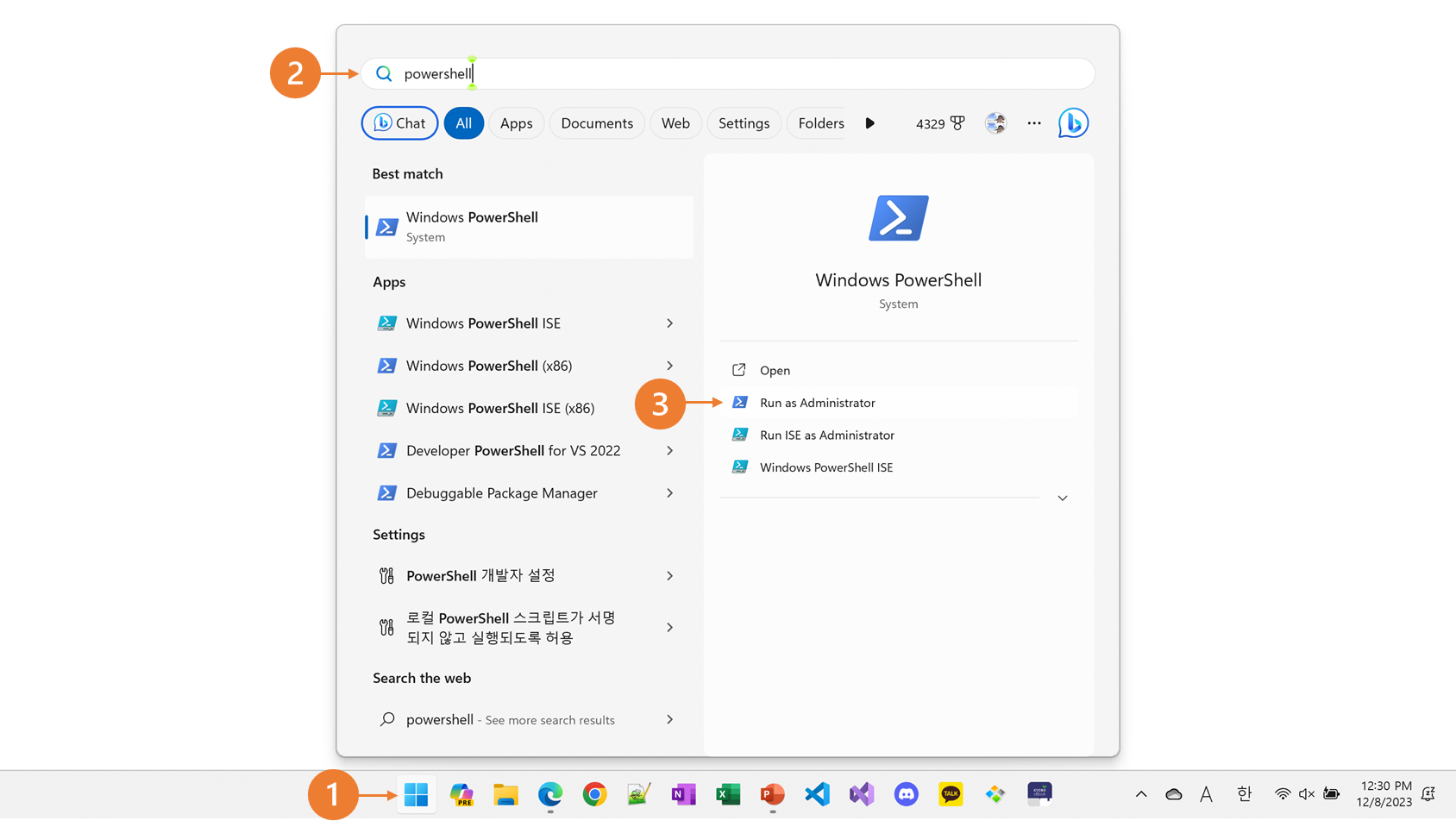Click Run as Administrator
This screenshot has width=1456, height=827.
tap(898, 403)
